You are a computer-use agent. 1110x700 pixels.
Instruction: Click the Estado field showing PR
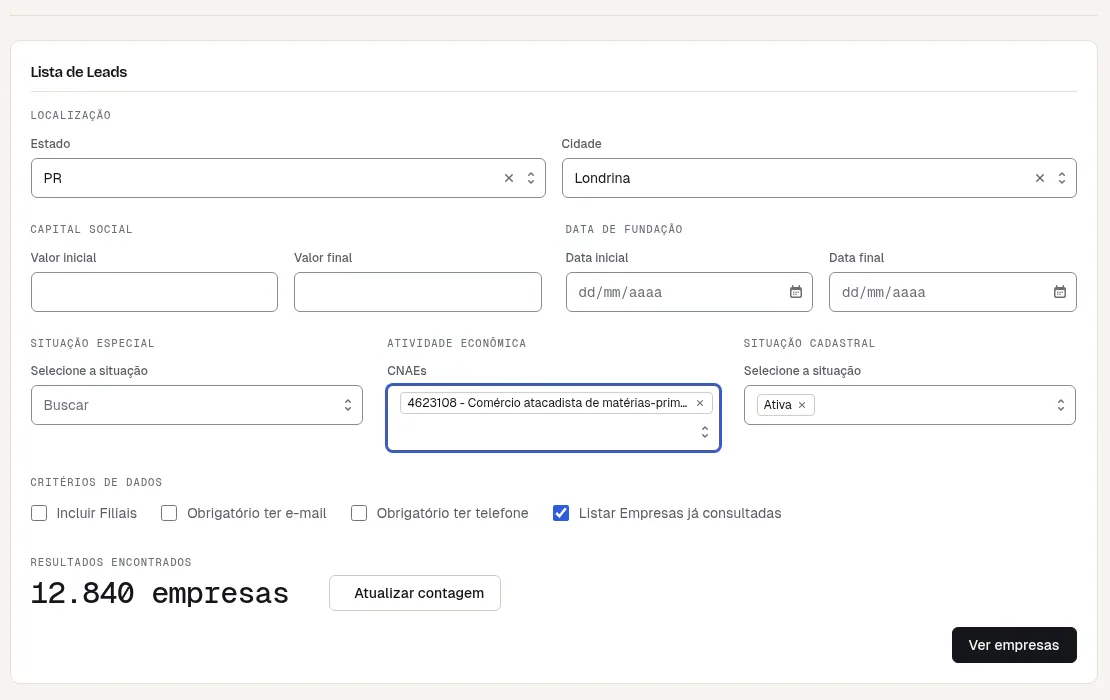pyautogui.click(x=288, y=178)
